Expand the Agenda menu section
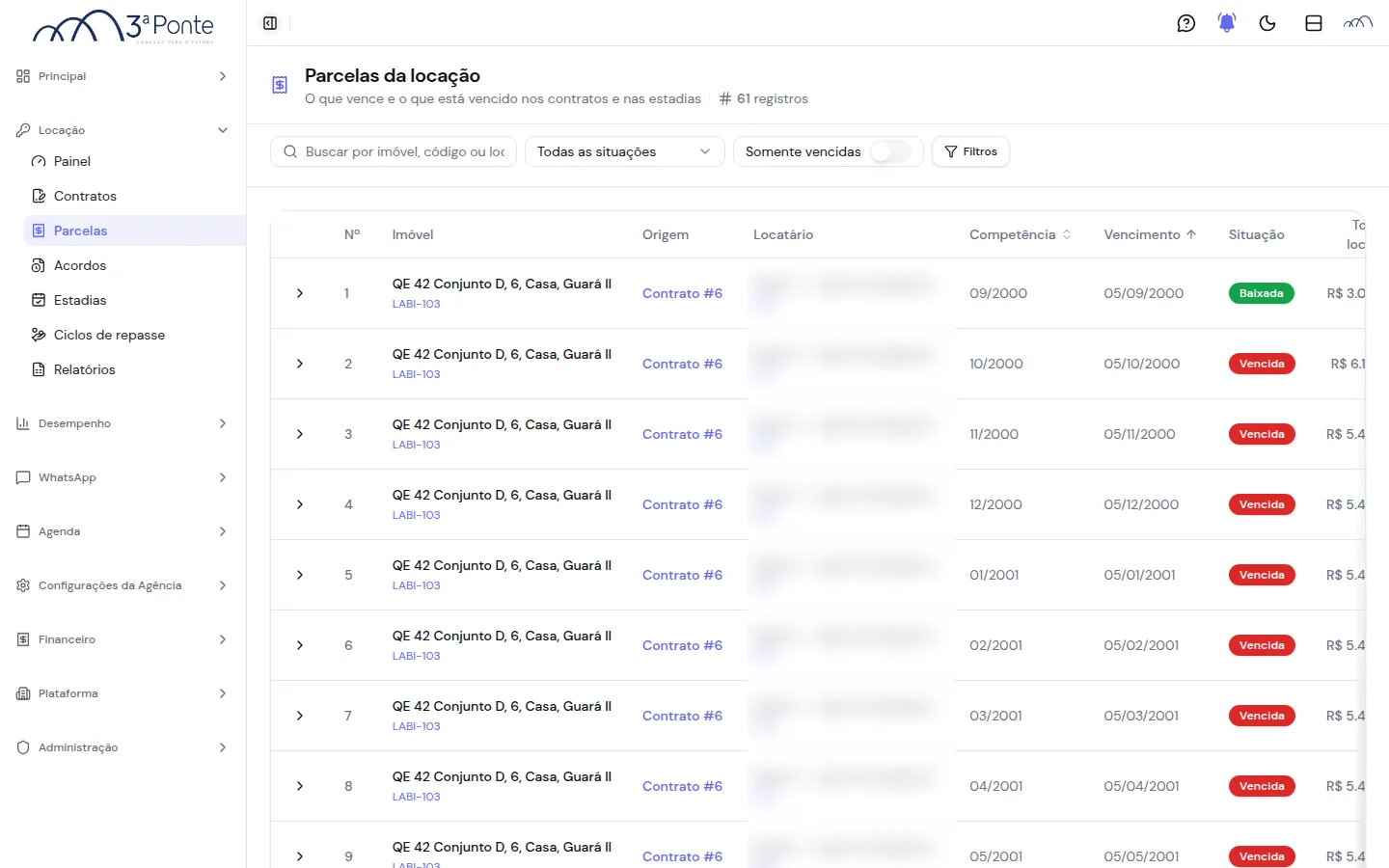The width and height of the screenshot is (1389, 868). [x=123, y=531]
